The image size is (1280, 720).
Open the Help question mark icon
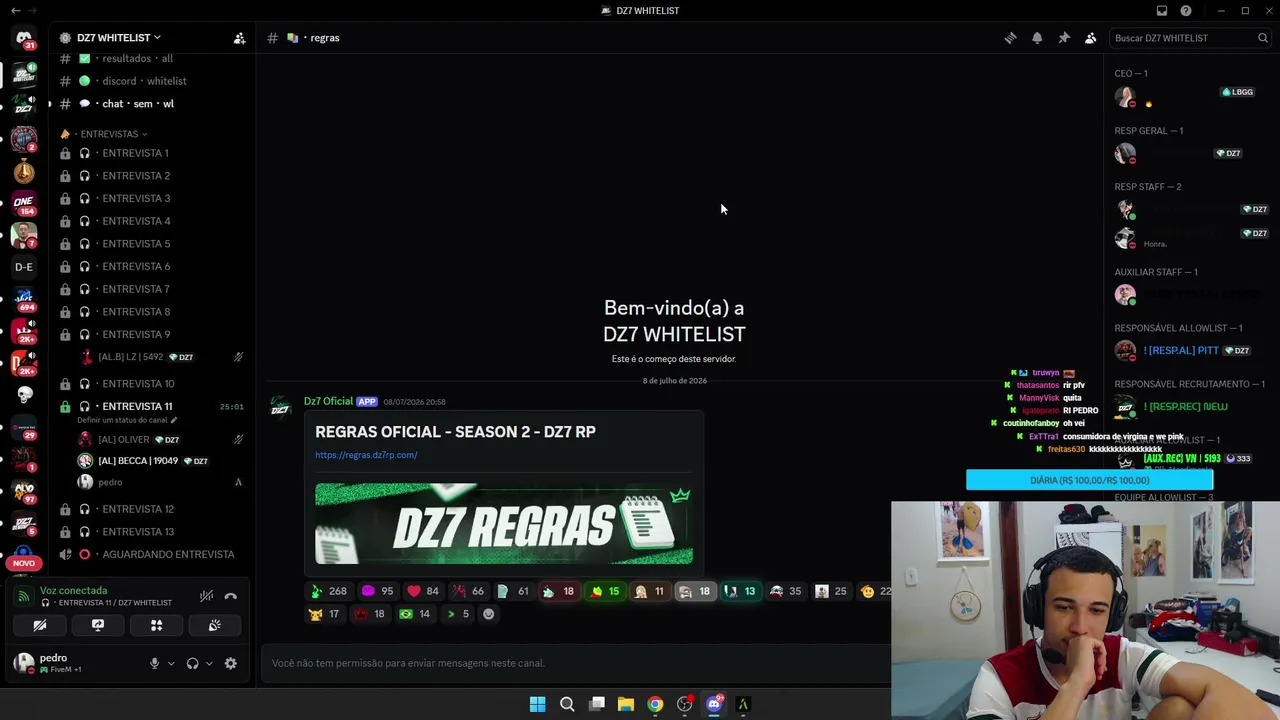tap(1186, 11)
